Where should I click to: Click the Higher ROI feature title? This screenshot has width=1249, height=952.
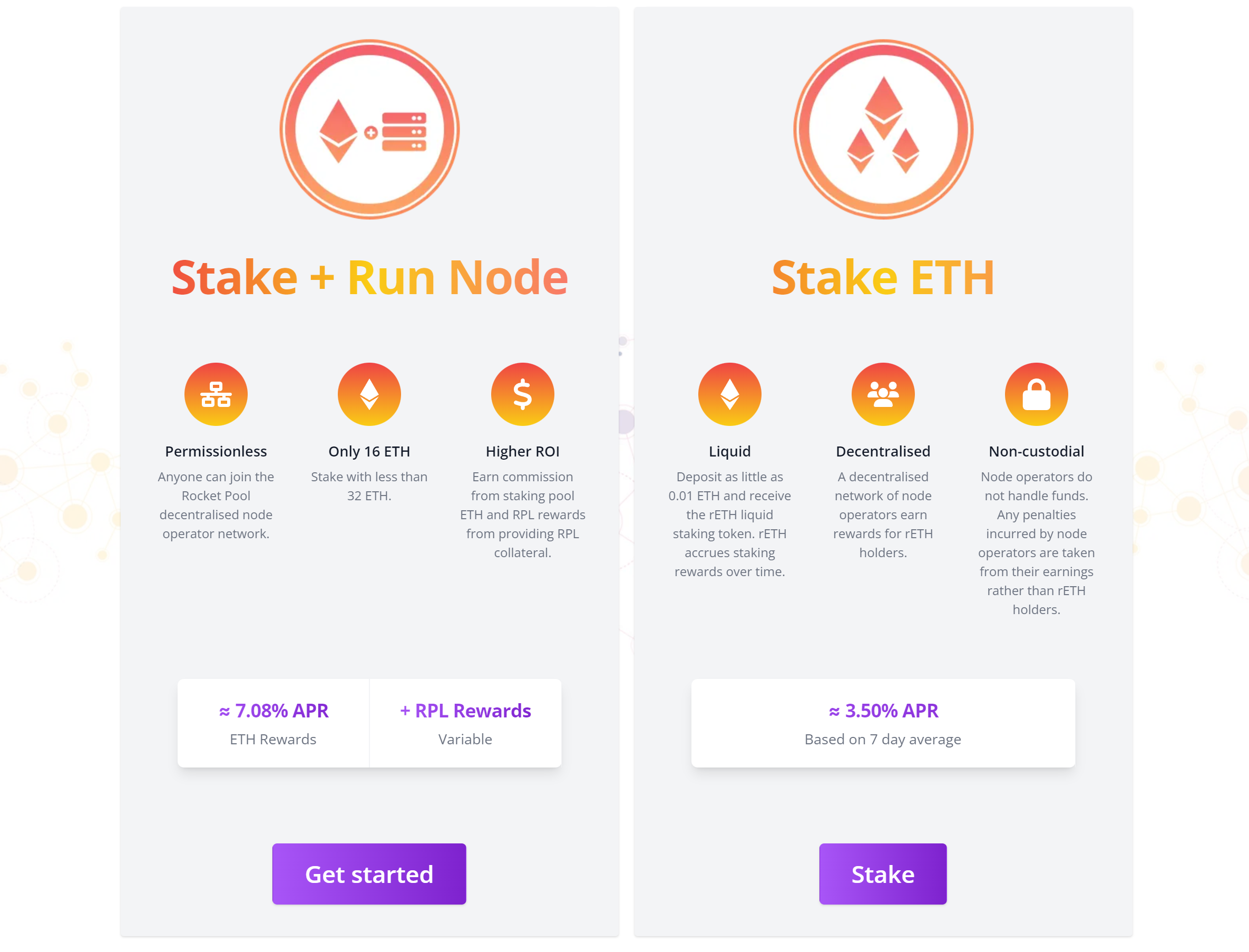pos(522,451)
